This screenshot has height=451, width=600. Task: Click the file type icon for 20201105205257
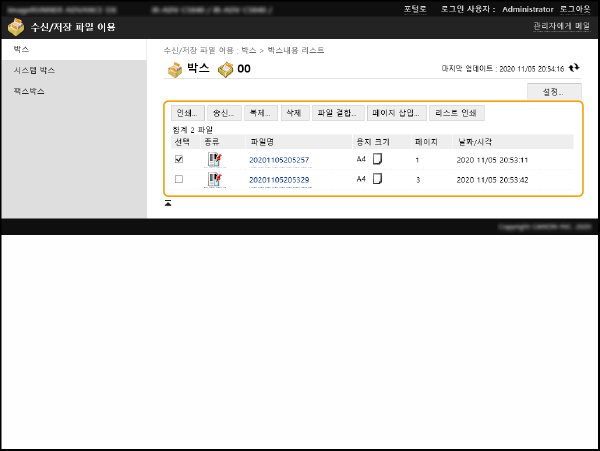pos(214,160)
